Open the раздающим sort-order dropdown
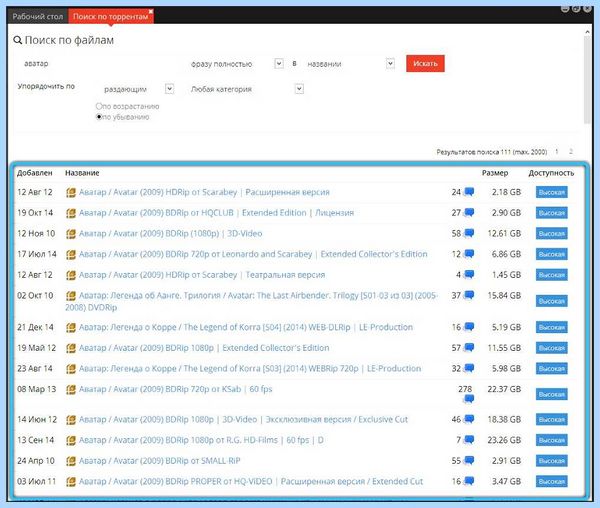This screenshot has height=508, width=600. (x=169, y=89)
